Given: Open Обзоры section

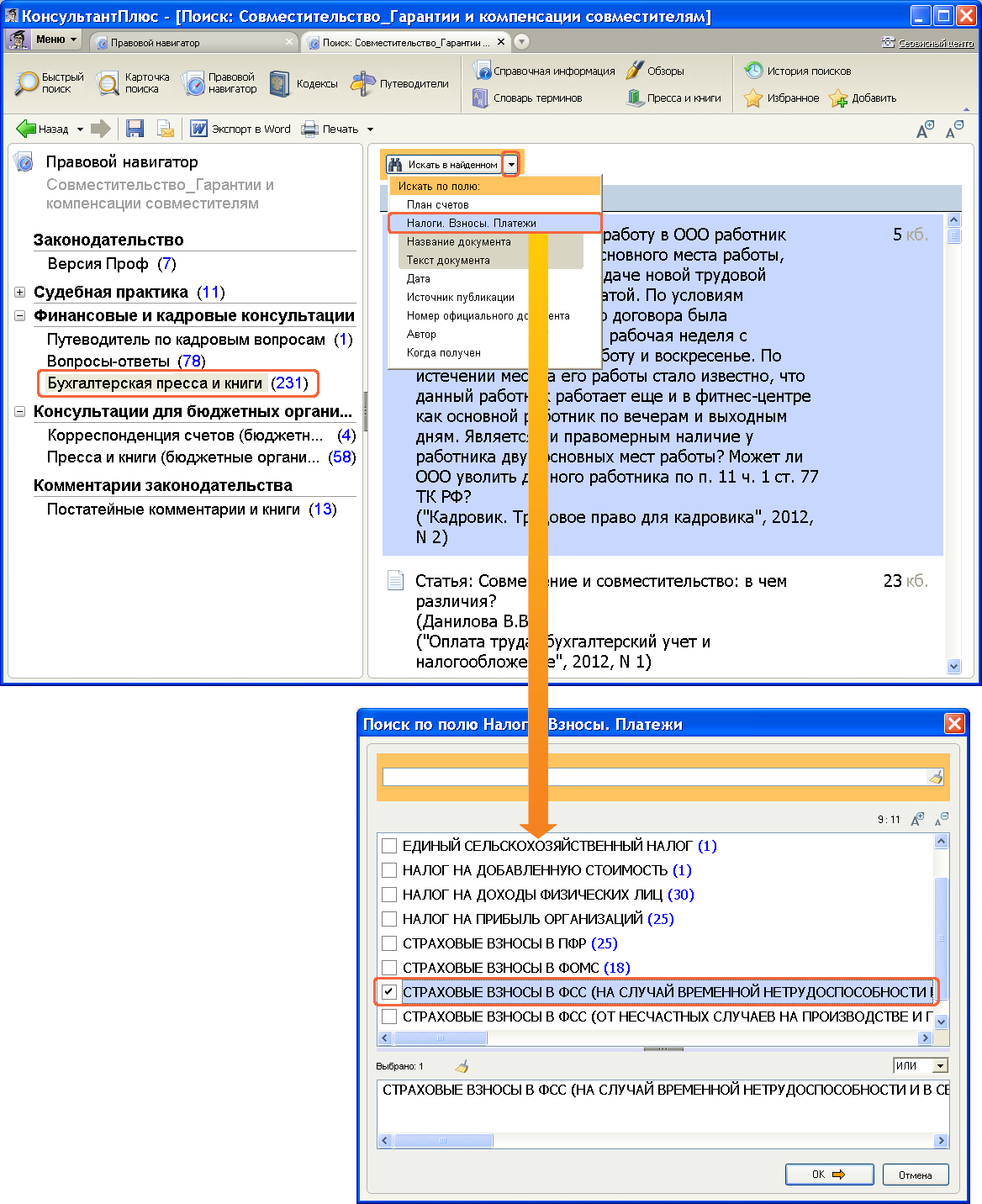Looking at the screenshot, I should (x=655, y=71).
